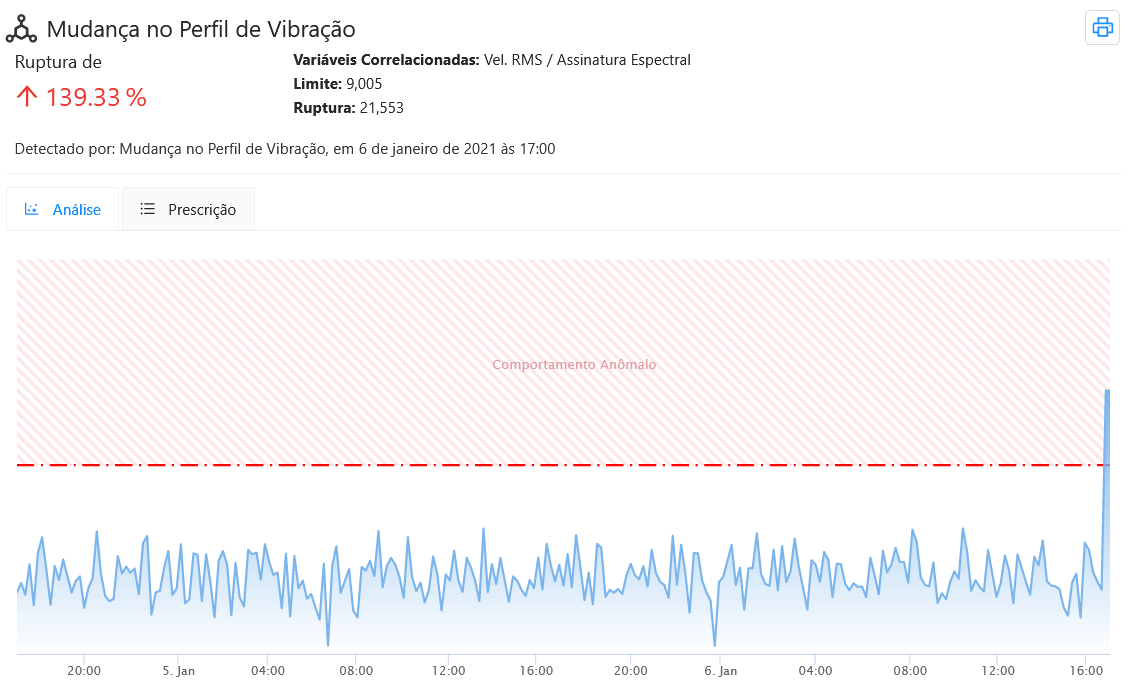Switch to the Prescrição tab
Screen dimensions: 1135x694
click(188, 209)
